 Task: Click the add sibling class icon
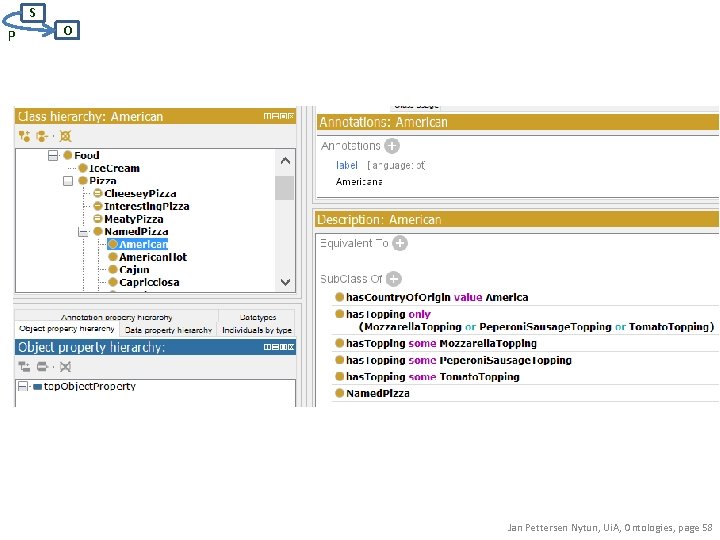(x=42, y=136)
